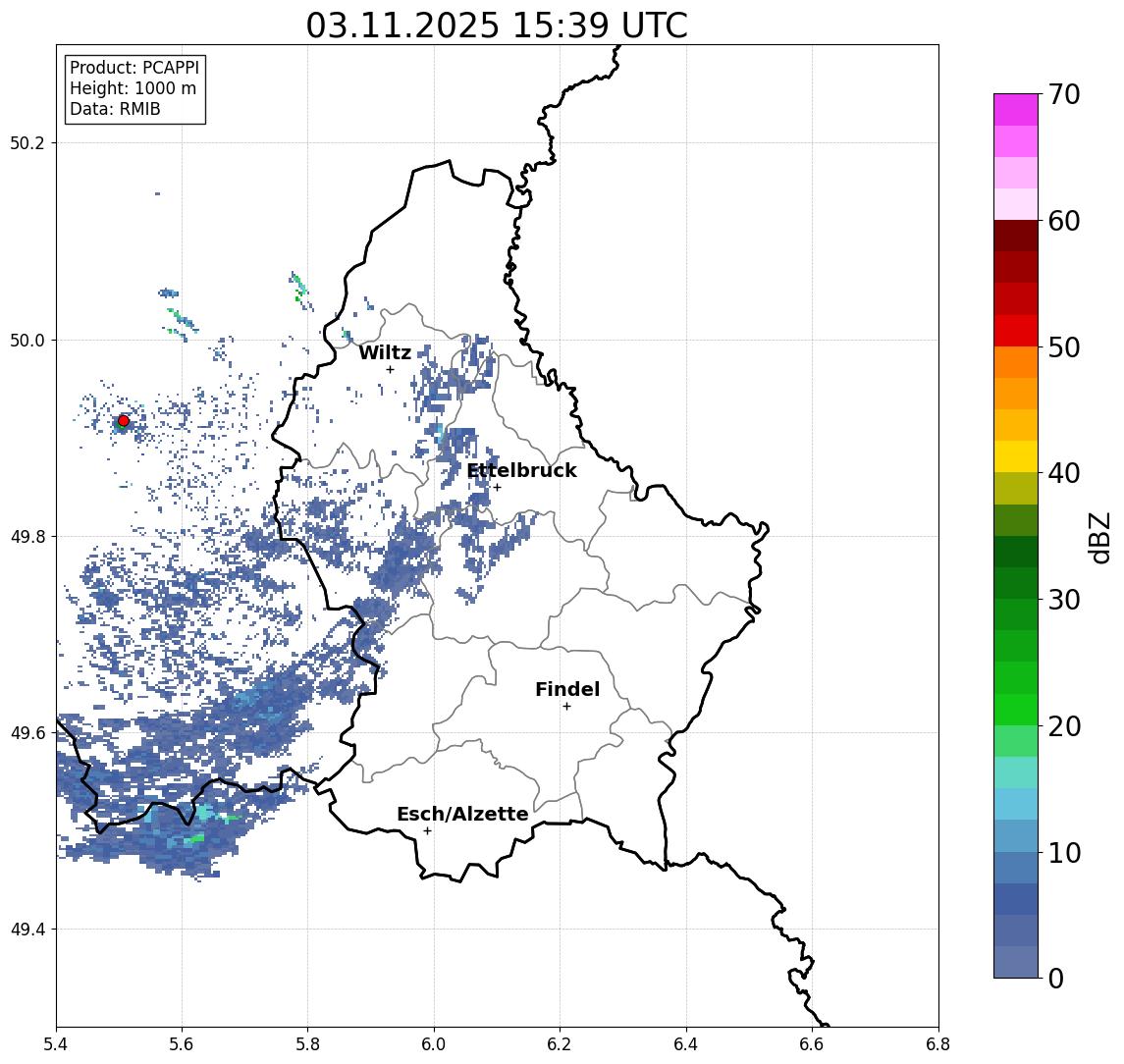
Task: Click the plus marker below Esch/Alzette
Action: click(427, 831)
